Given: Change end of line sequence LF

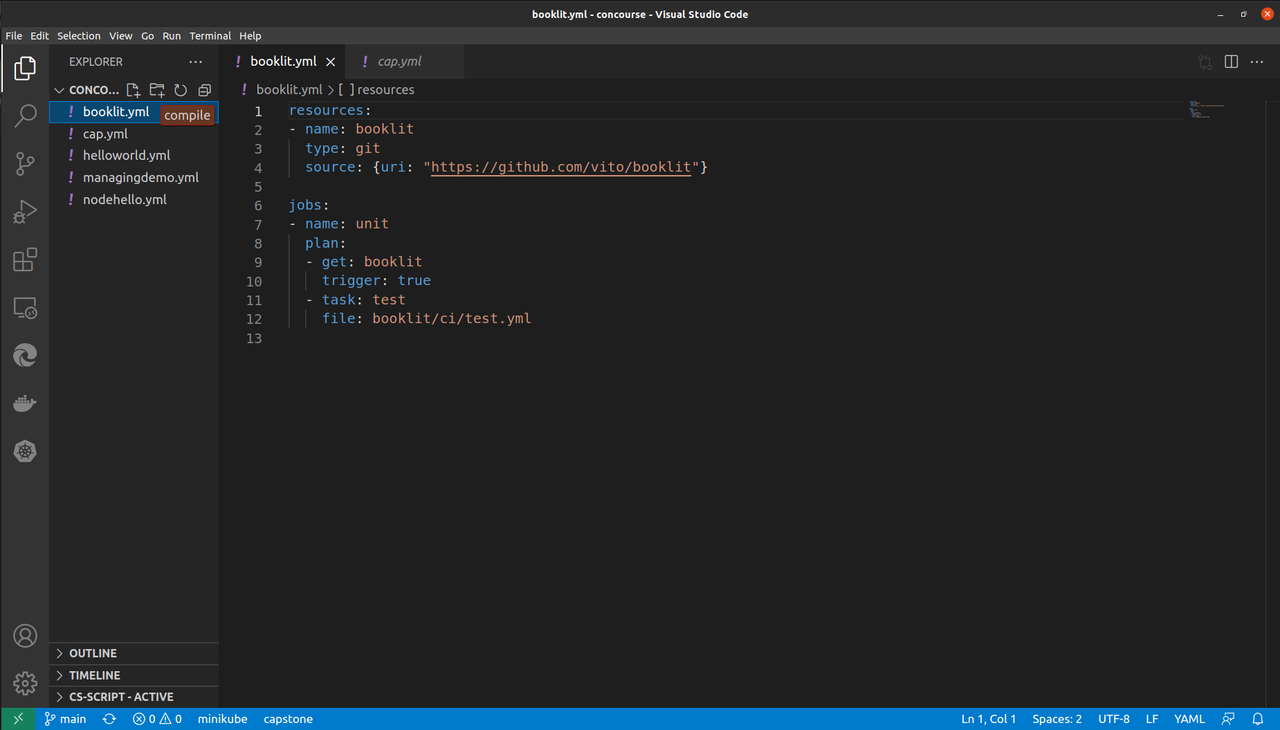Looking at the screenshot, I should click(x=1152, y=719).
